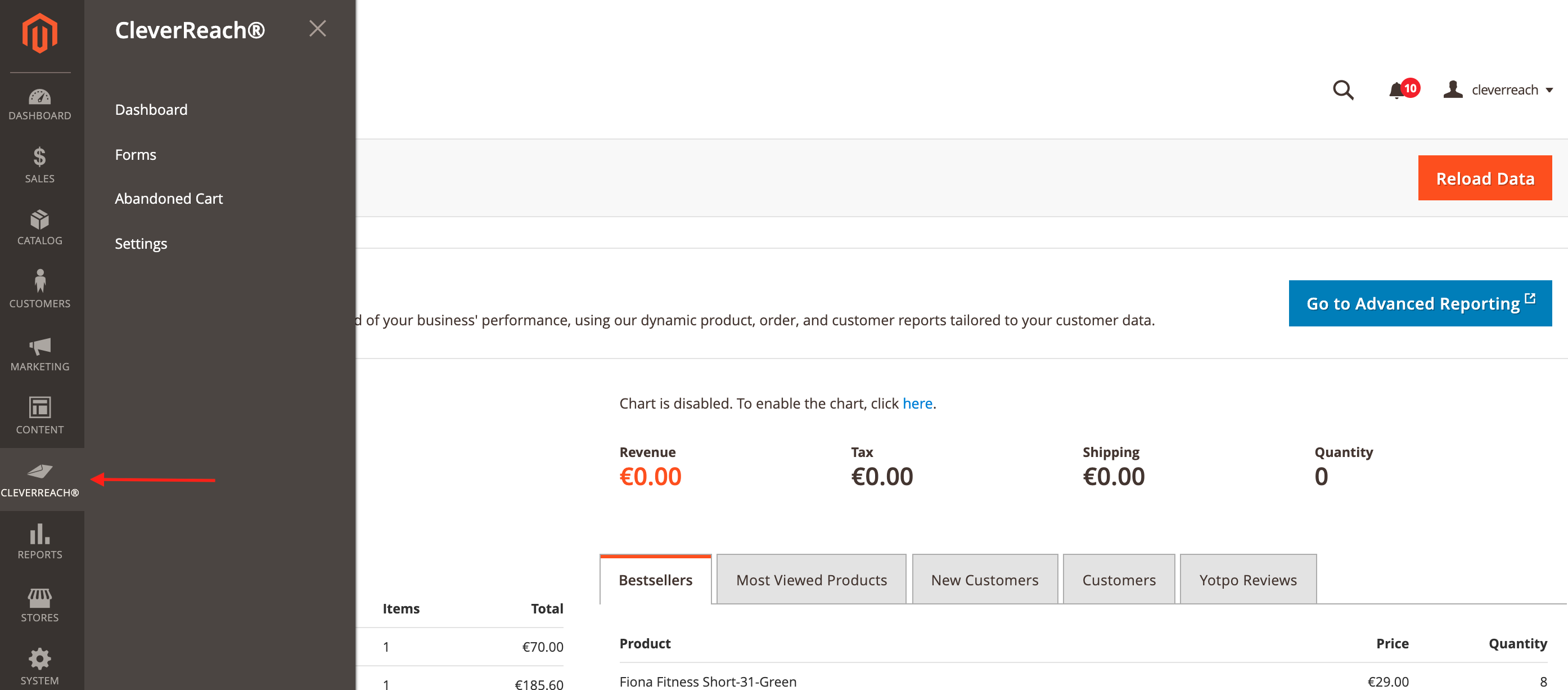Expand the cleverreach account dropdown
Image resolution: width=1568 pixels, height=690 pixels.
pos(1499,90)
